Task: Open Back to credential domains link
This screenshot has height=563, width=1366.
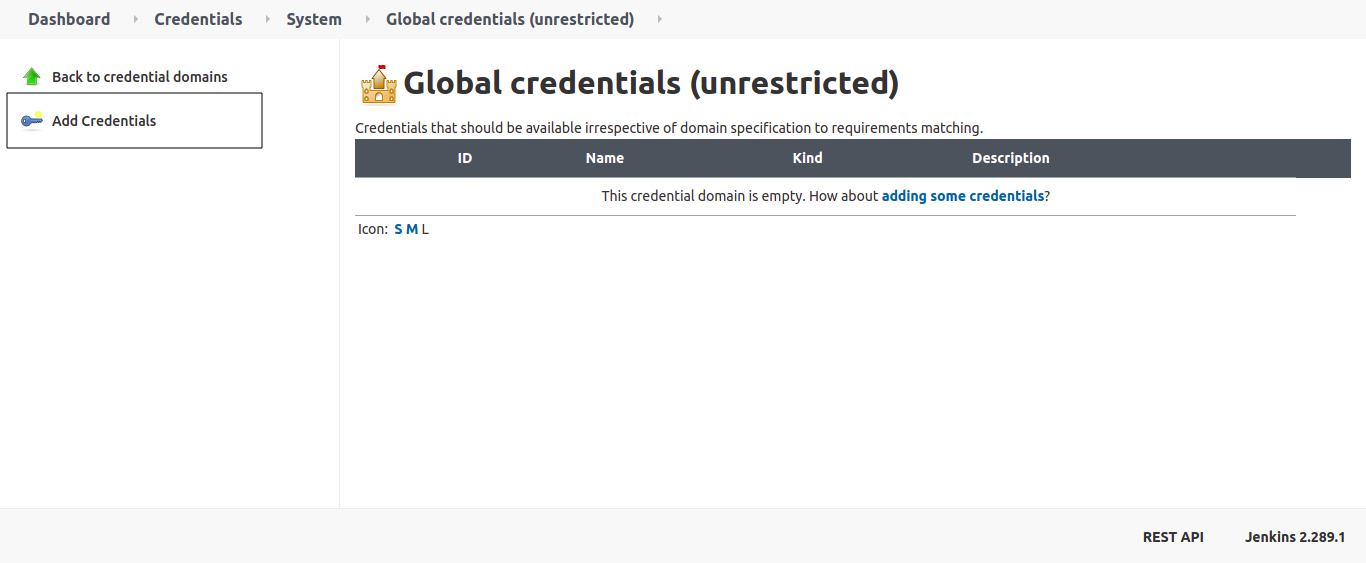Action: coord(140,77)
